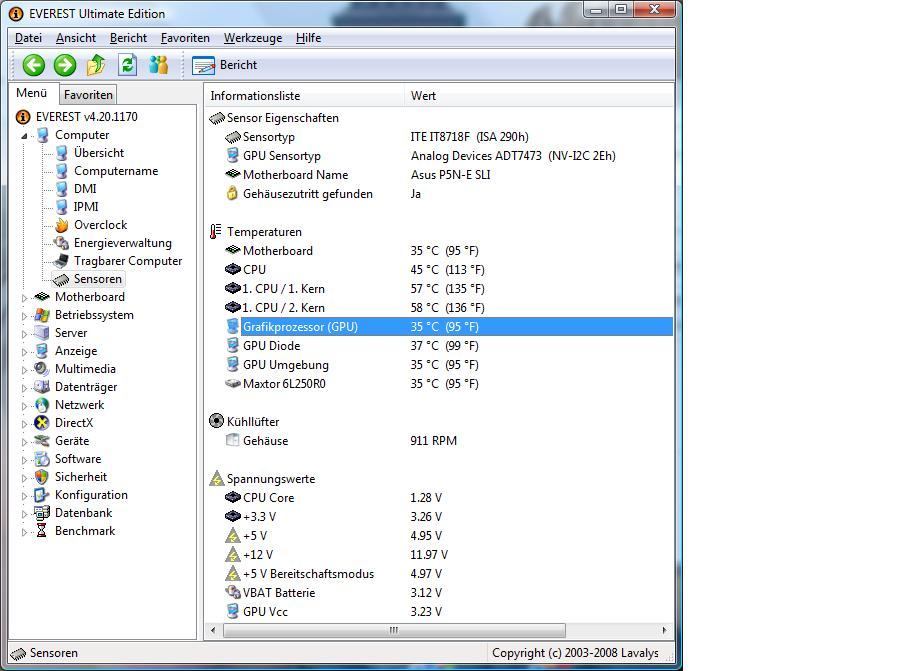Click the Multimedia speaker icon
This screenshot has width=911, height=671.
42,369
